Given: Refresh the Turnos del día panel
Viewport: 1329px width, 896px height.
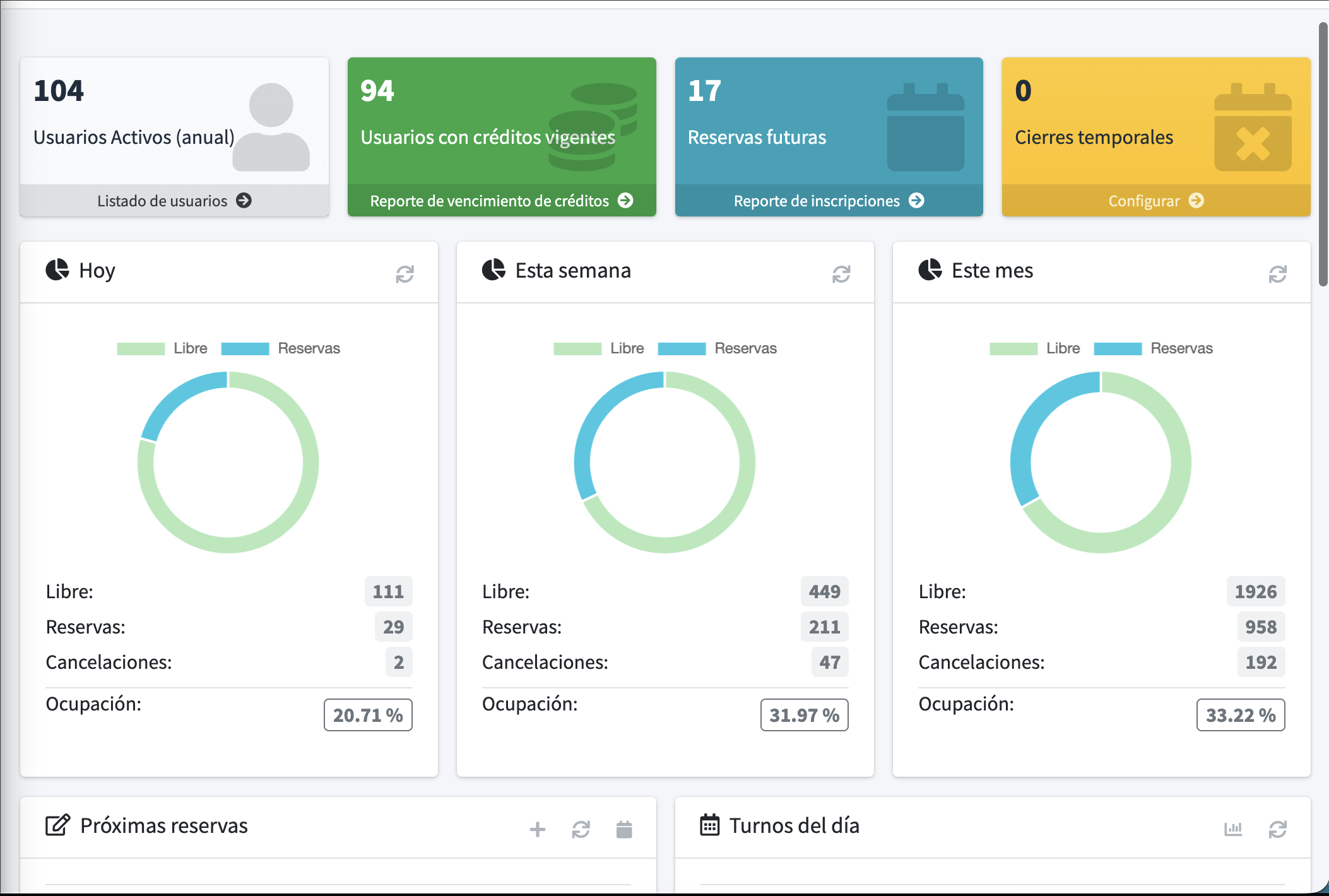Looking at the screenshot, I should pos(1278,829).
